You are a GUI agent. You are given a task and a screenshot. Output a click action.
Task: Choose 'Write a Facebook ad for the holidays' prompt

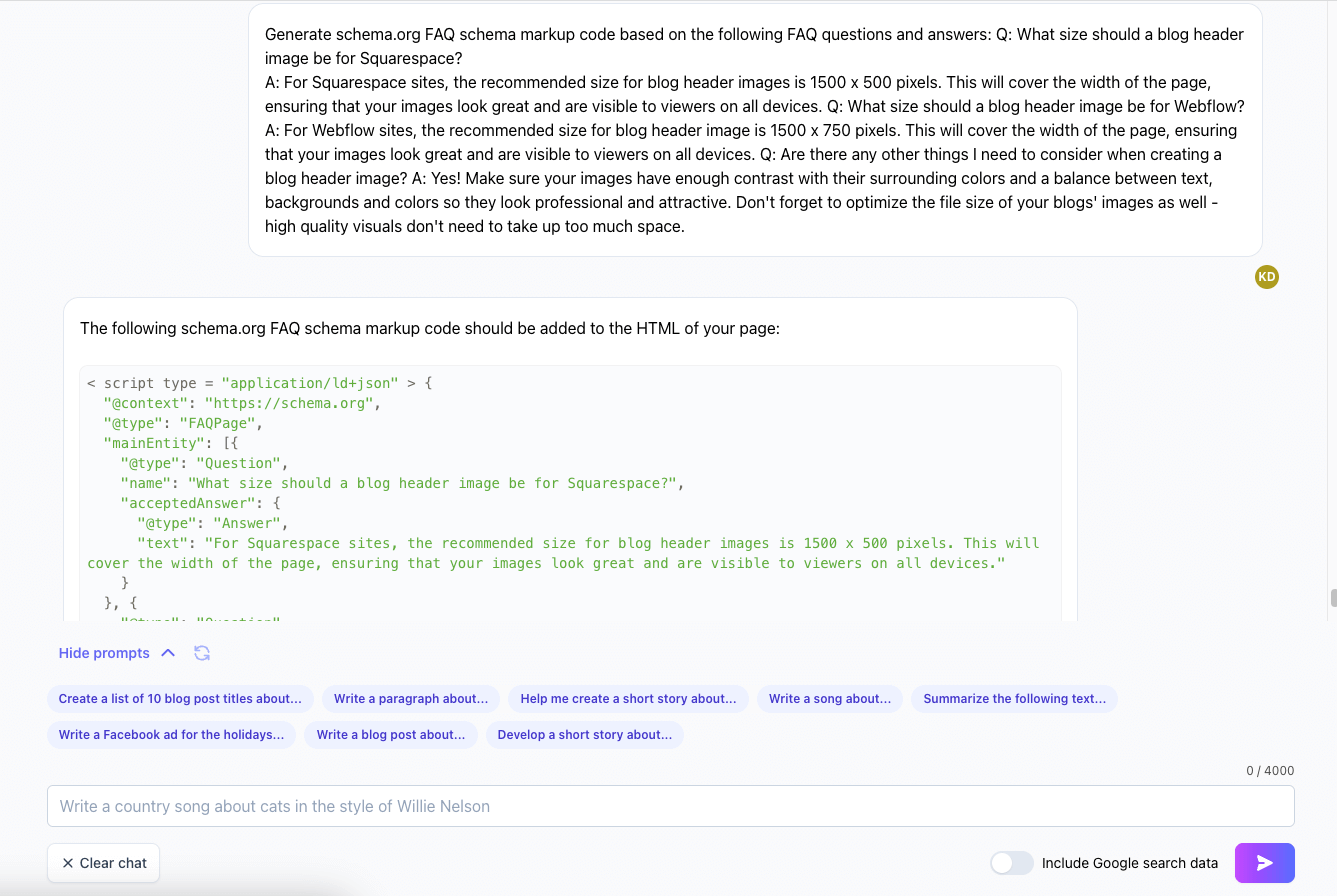171,735
